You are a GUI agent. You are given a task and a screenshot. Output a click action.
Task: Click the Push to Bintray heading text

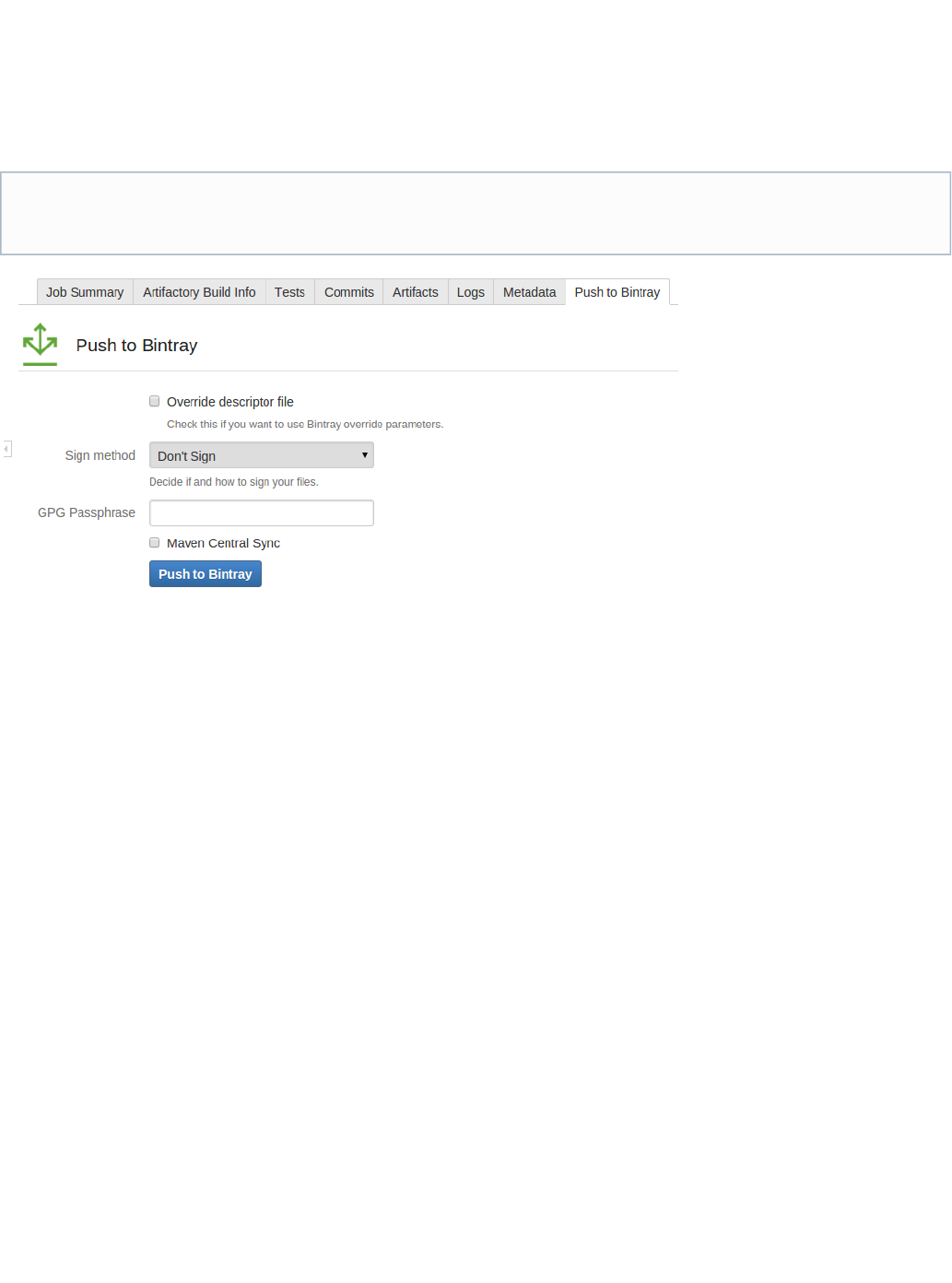tap(136, 345)
